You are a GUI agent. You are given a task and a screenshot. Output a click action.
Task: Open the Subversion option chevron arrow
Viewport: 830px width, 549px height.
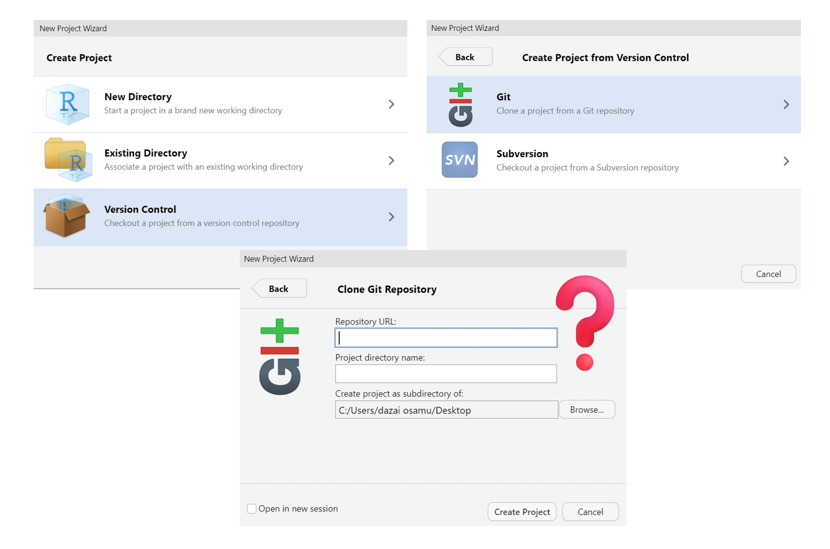click(x=786, y=161)
